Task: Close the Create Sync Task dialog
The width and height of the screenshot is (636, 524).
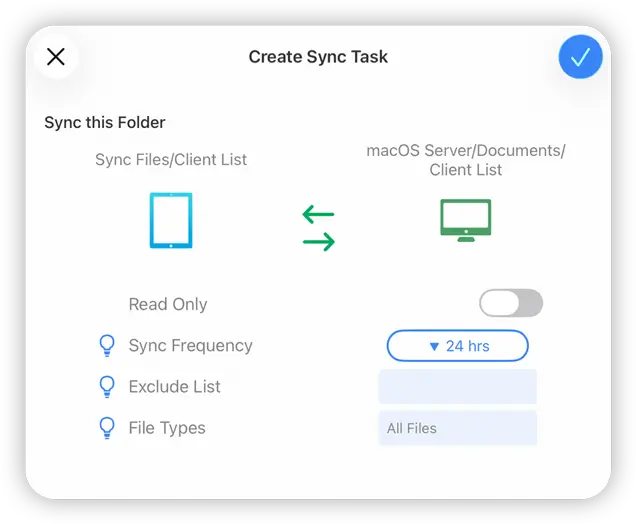Action: 56,57
